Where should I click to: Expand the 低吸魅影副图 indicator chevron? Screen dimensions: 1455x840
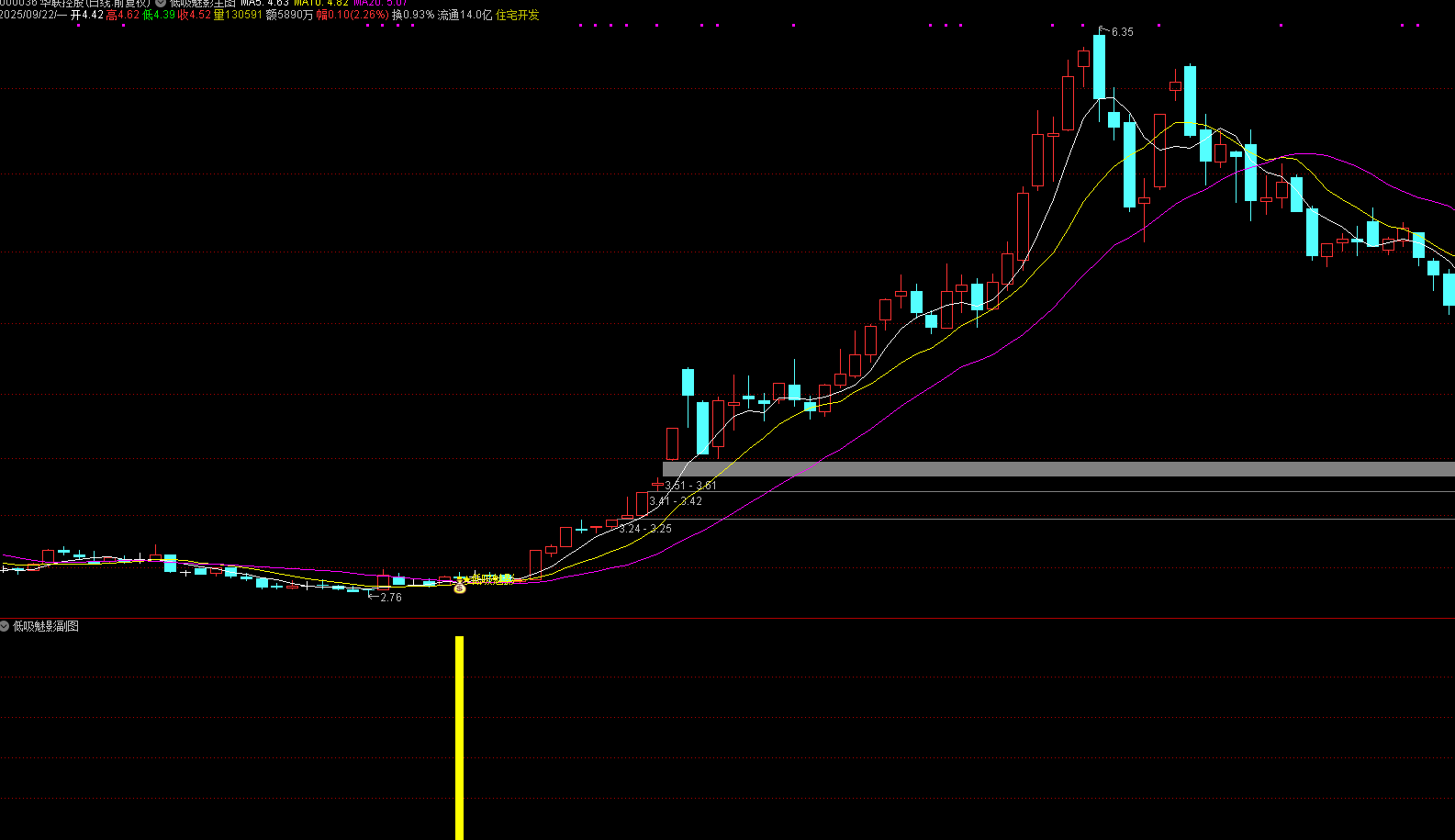pyautogui.click(x=5, y=626)
